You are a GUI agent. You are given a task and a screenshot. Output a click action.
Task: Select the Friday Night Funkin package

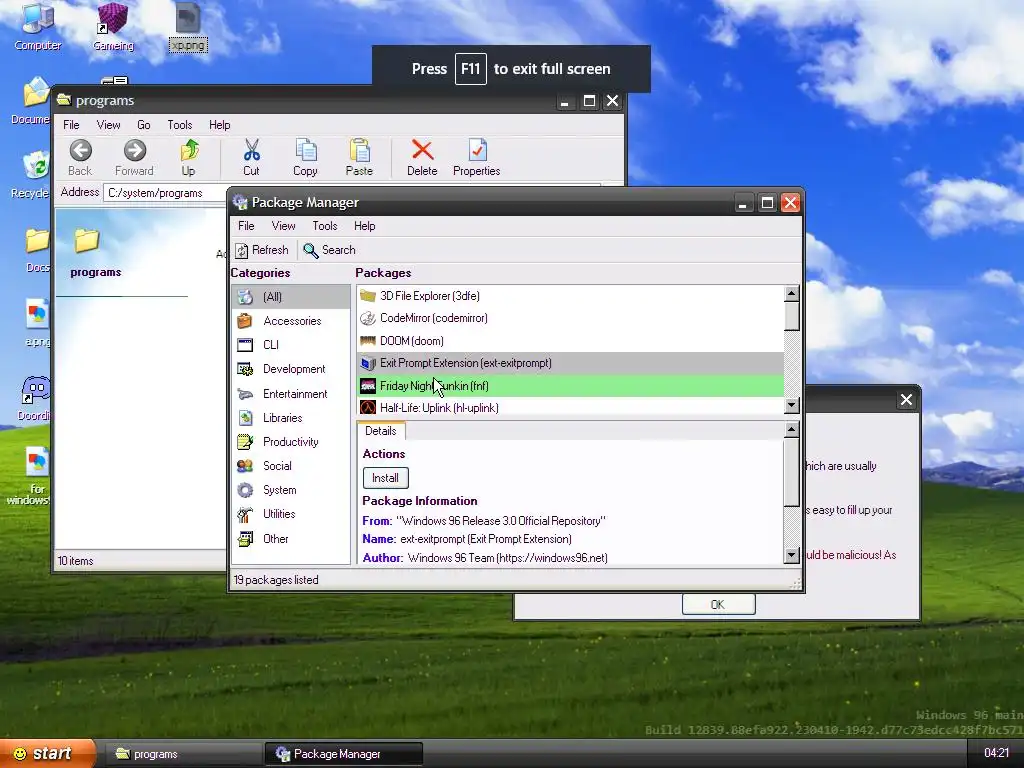point(570,386)
